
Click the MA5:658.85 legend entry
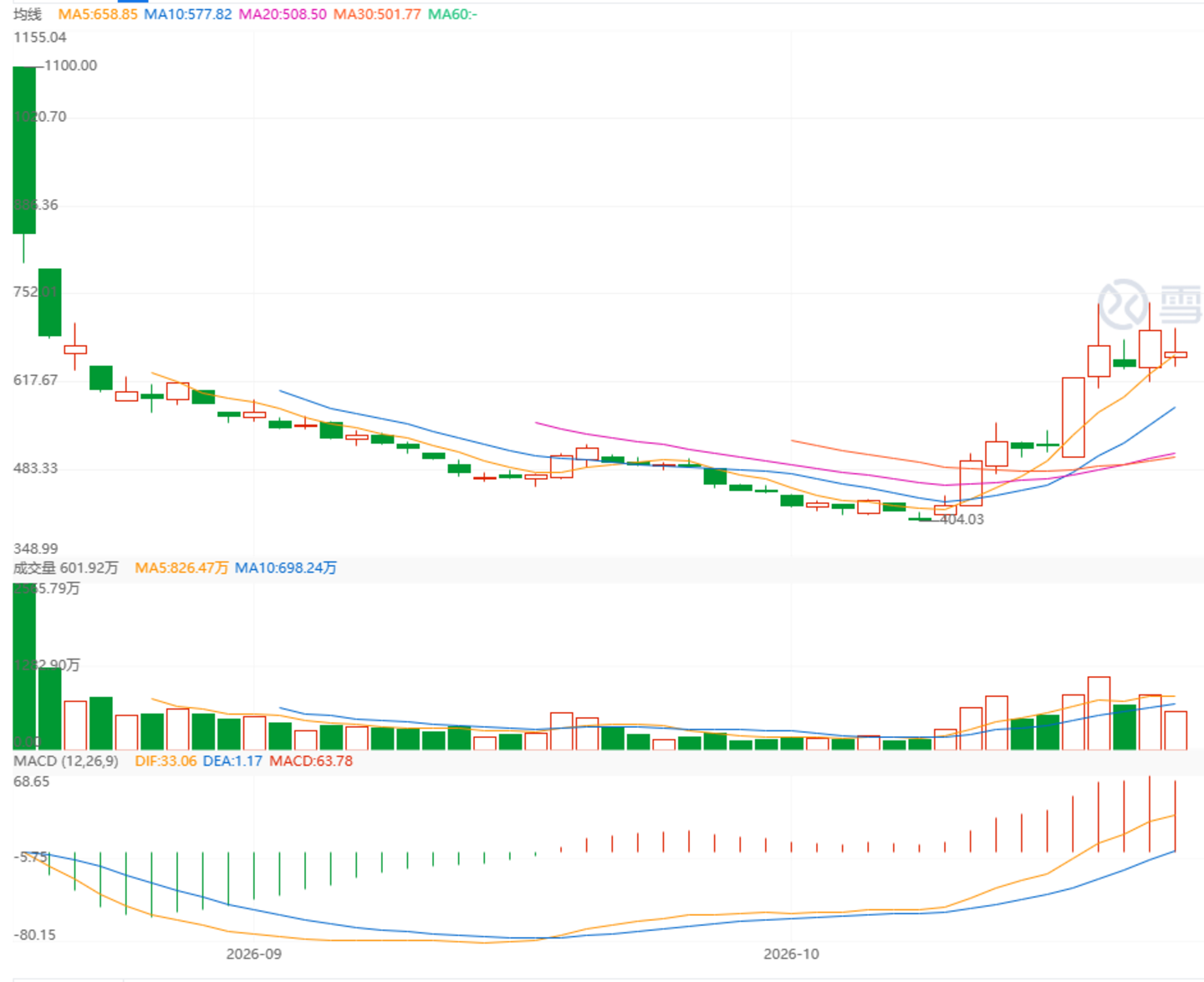pos(98,14)
